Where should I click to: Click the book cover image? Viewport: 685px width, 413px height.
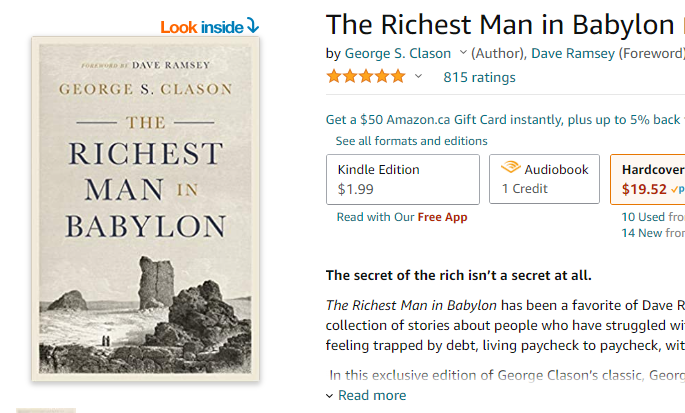pyautogui.click(x=145, y=209)
